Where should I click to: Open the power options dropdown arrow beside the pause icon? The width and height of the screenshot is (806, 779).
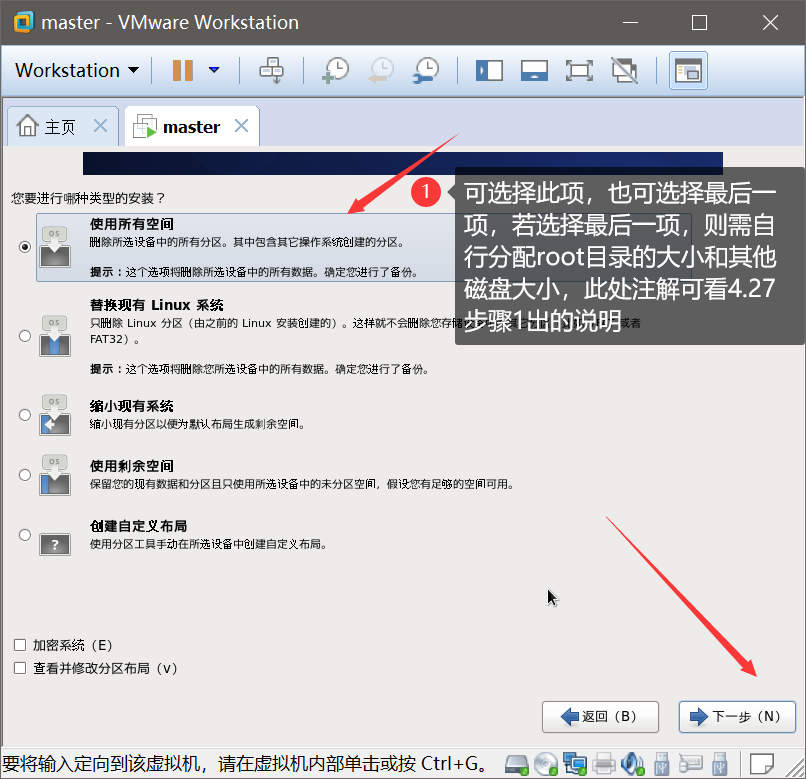coord(214,70)
